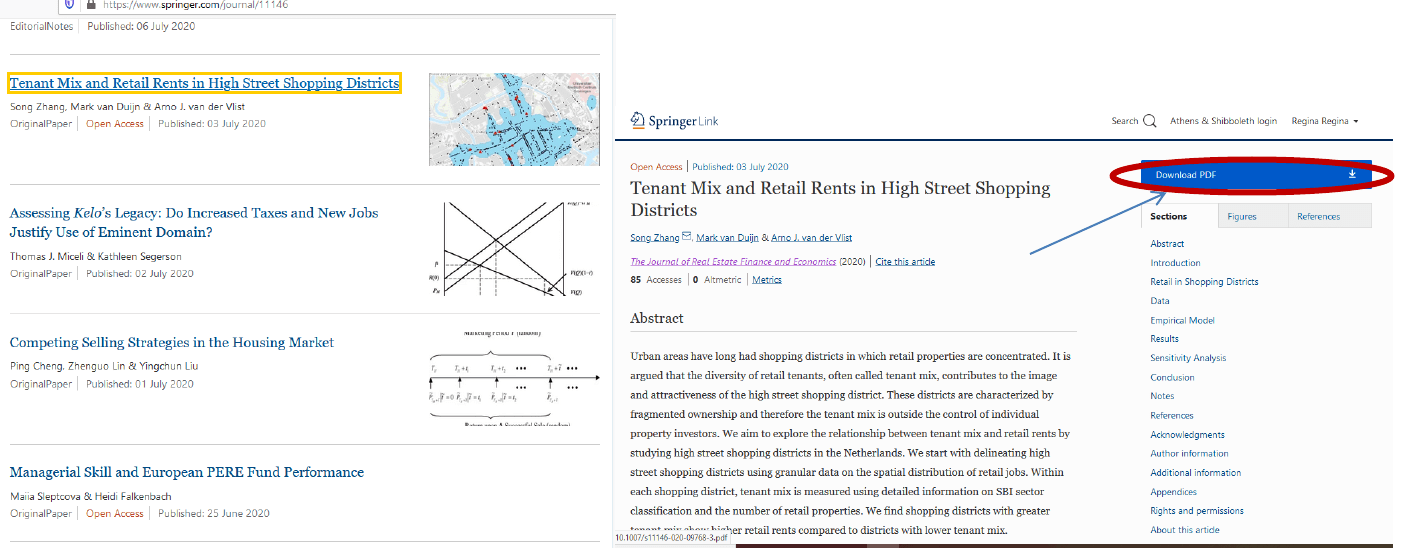Click the EditorialNotes label at the top of the list
This screenshot has height=551, width=1407.
[41, 27]
